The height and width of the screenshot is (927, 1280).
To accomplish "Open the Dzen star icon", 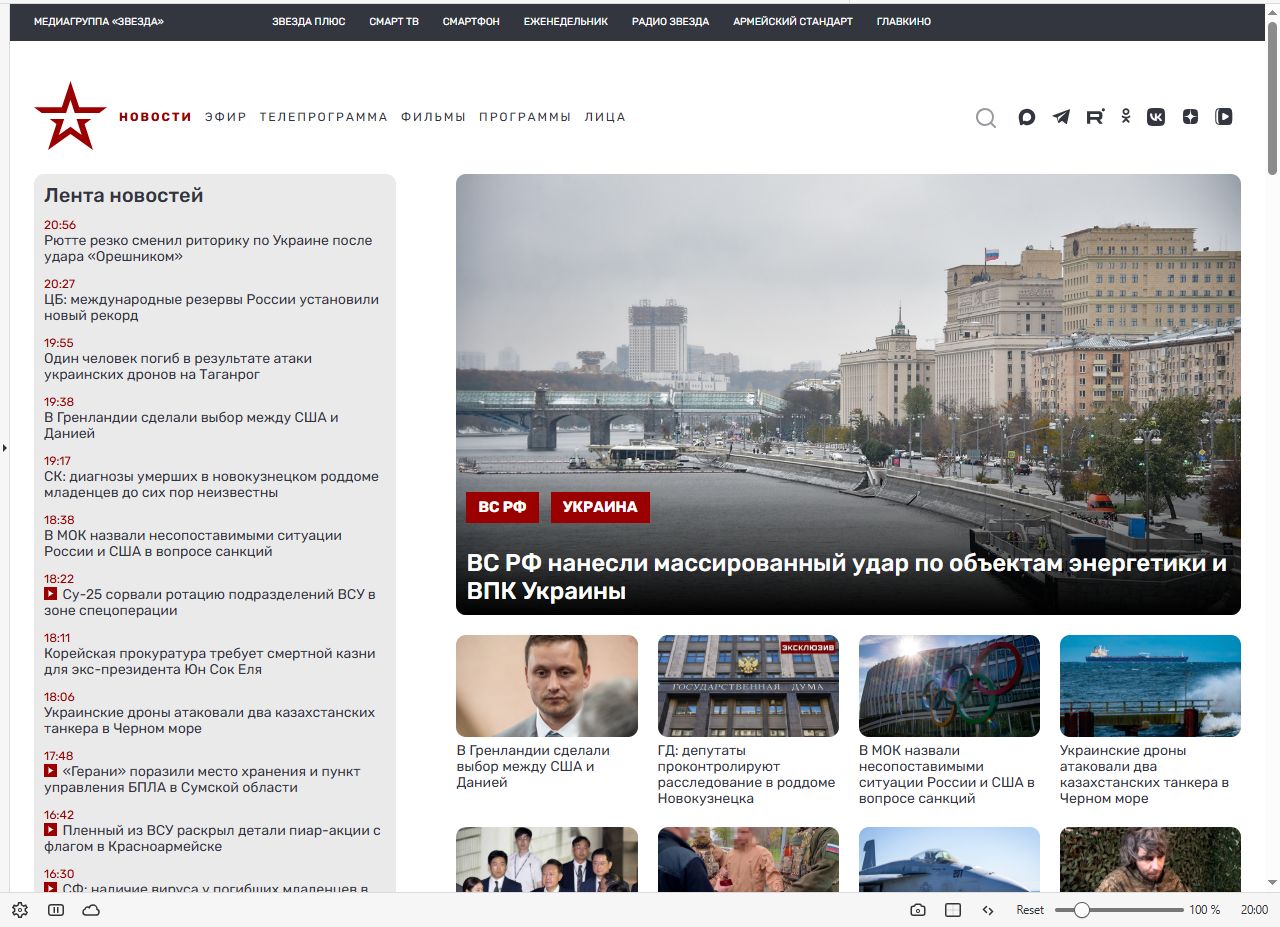I will tap(1190, 117).
